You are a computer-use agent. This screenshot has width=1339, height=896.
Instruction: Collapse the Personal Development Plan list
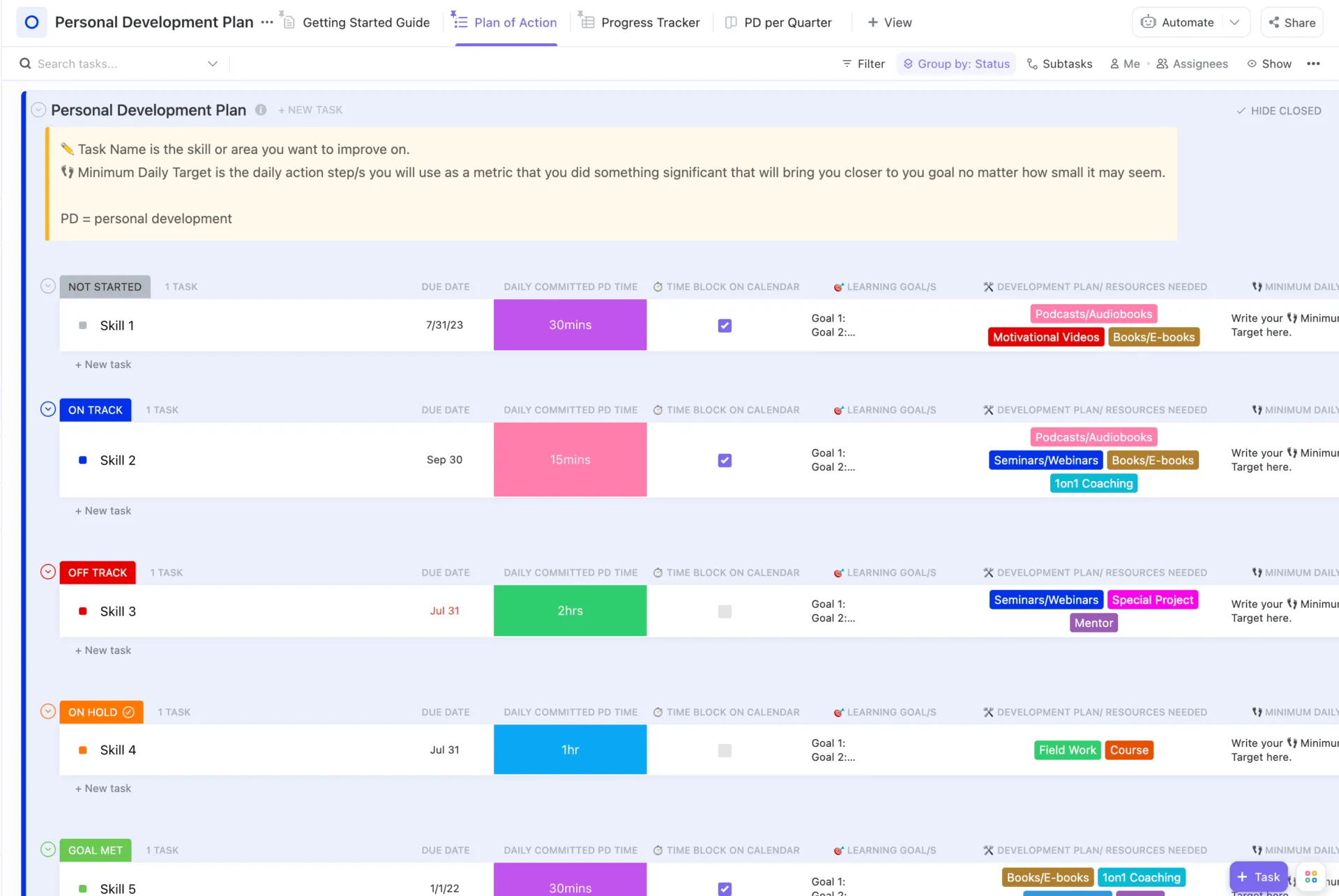click(x=39, y=109)
